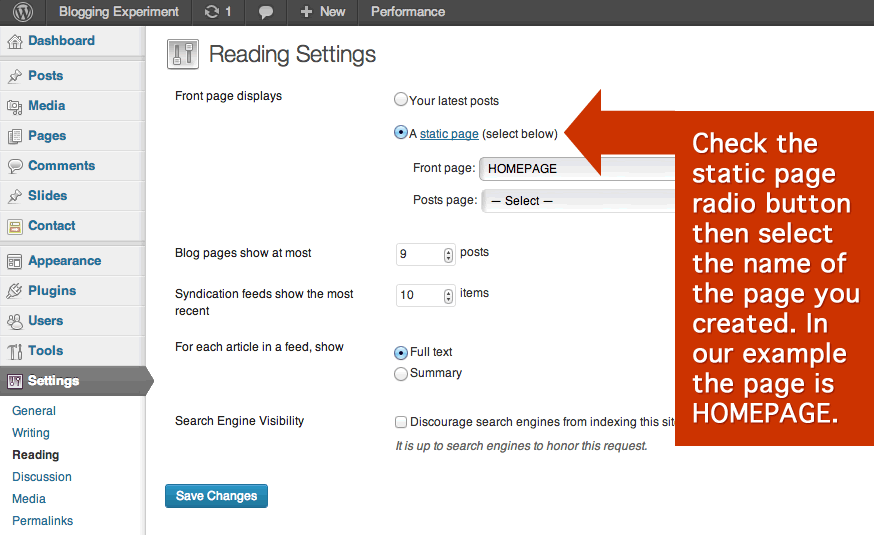Click the Posts pushpin icon
This screenshot has width=874, height=535.
(x=15, y=76)
